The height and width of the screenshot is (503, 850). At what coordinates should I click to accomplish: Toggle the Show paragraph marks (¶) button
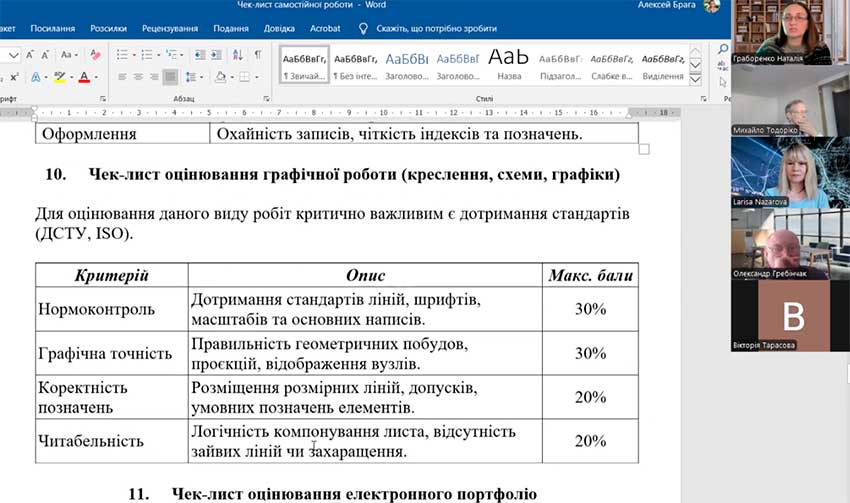[257, 55]
